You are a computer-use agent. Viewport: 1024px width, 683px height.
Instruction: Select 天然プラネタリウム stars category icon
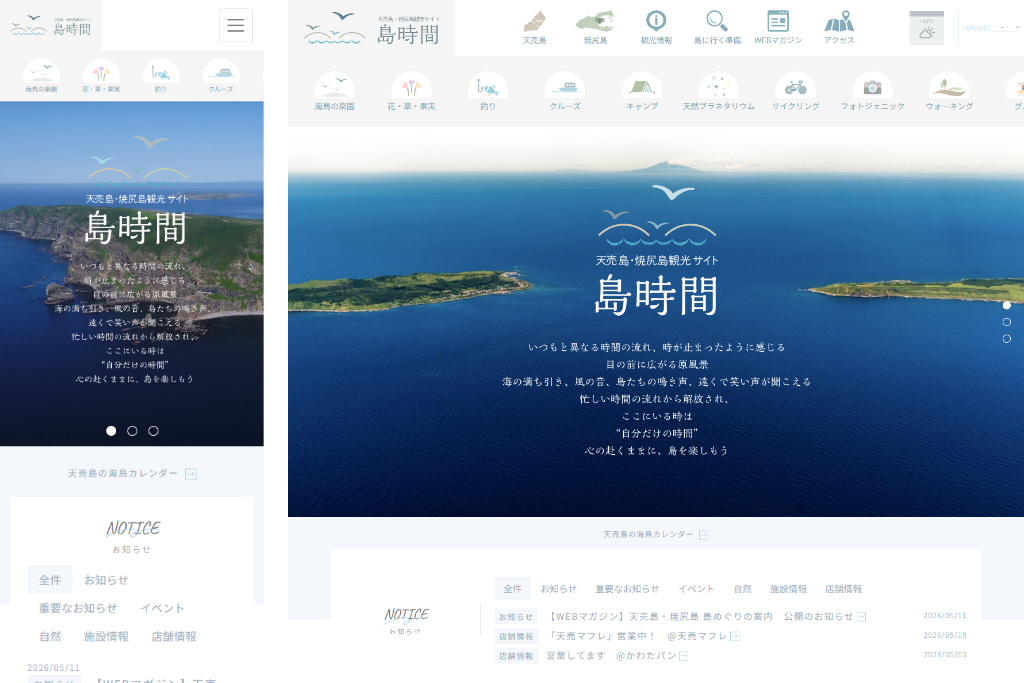[x=718, y=91]
